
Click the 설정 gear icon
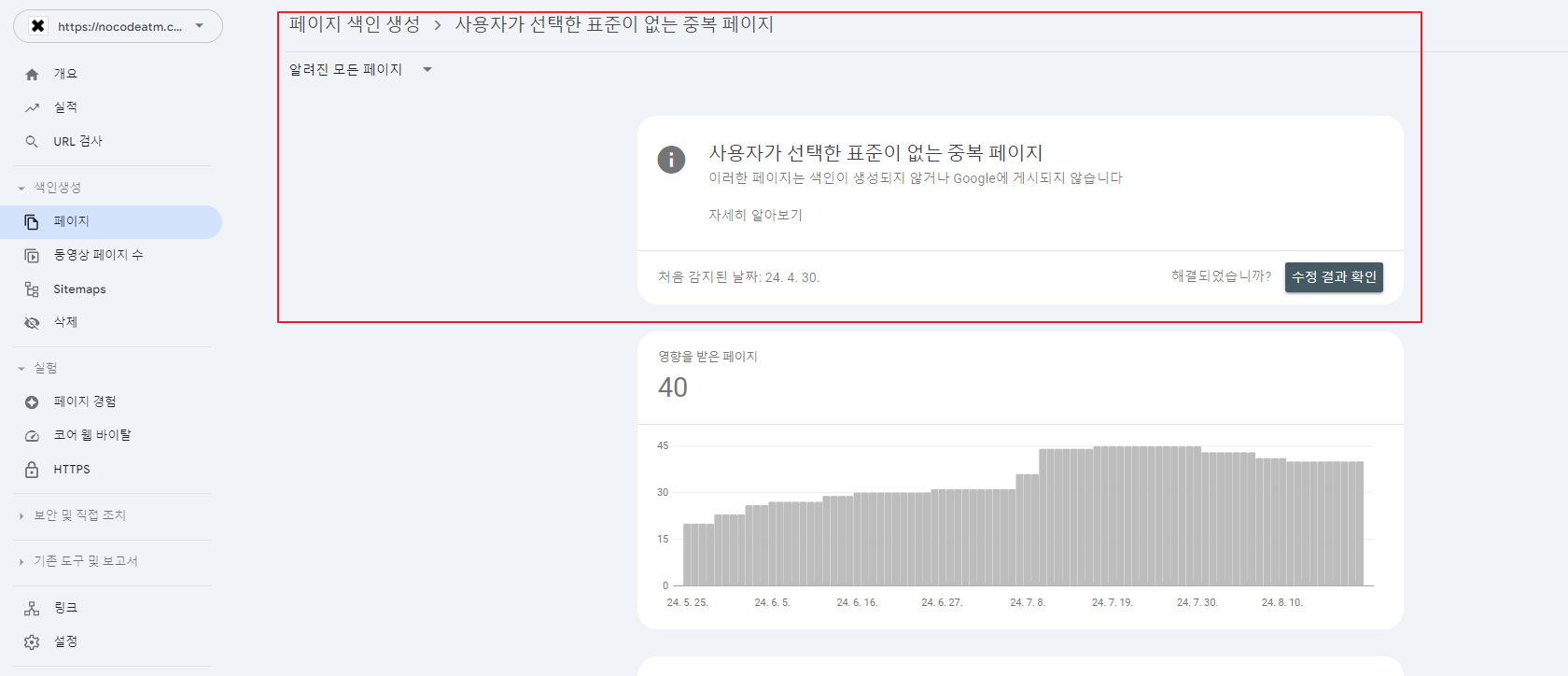pyautogui.click(x=32, y=642)
